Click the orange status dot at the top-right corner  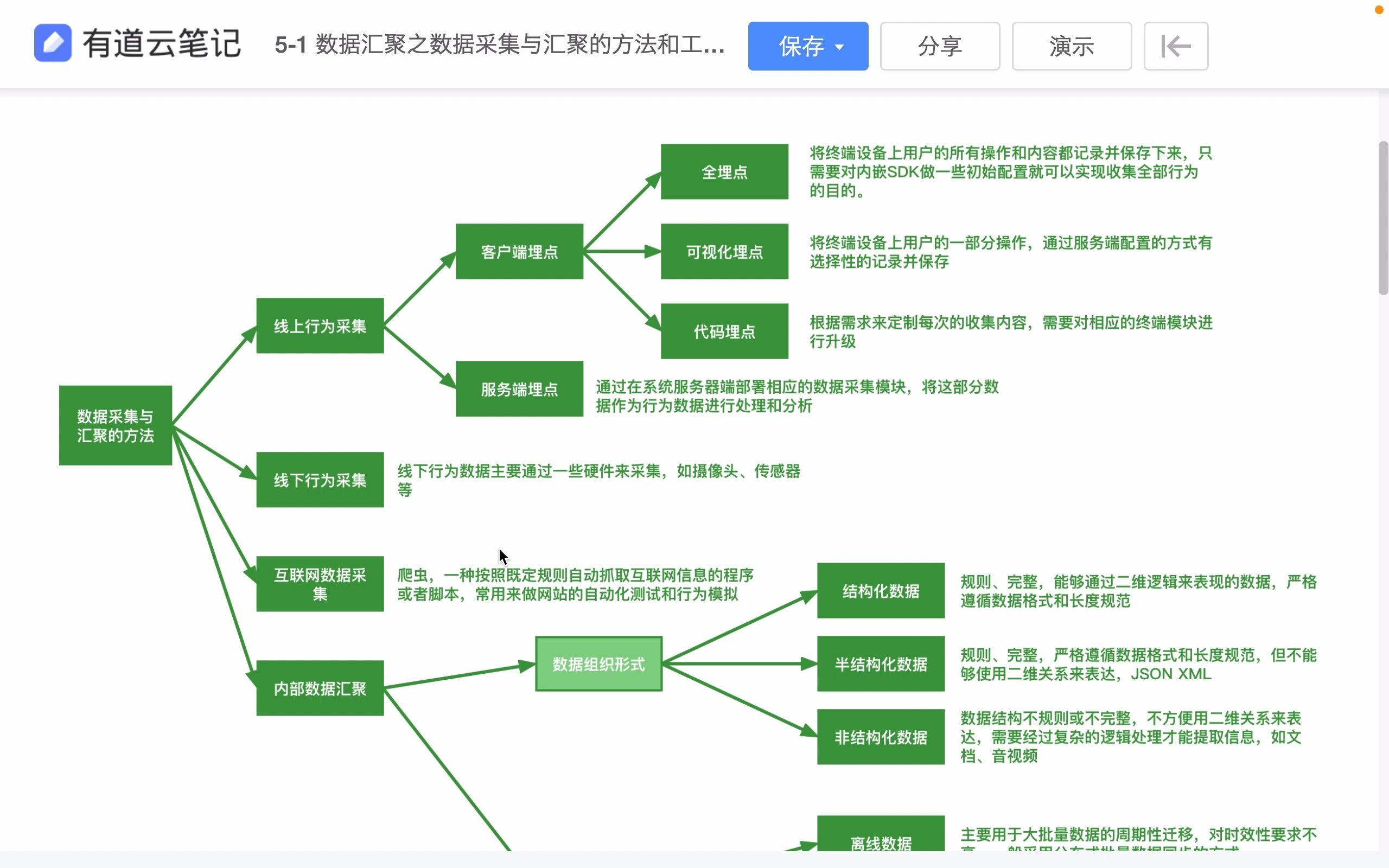click(1379, 10)
